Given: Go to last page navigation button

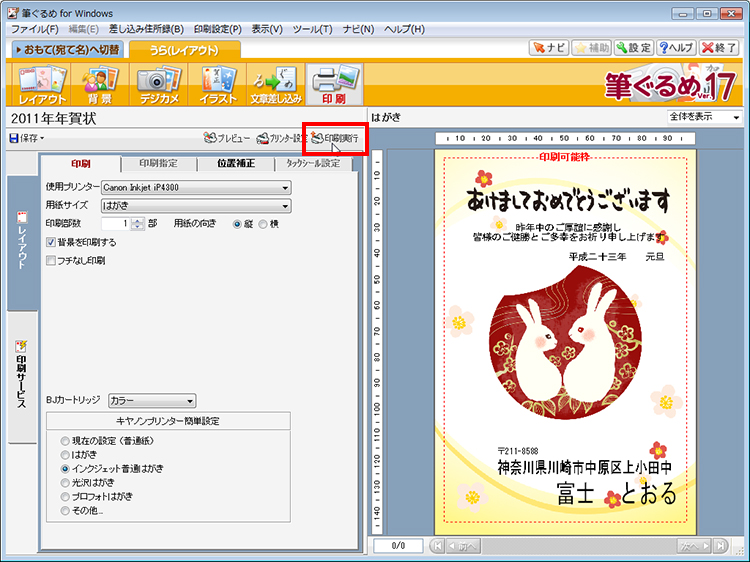Looking at the screenshot, I should coord(720,545).
